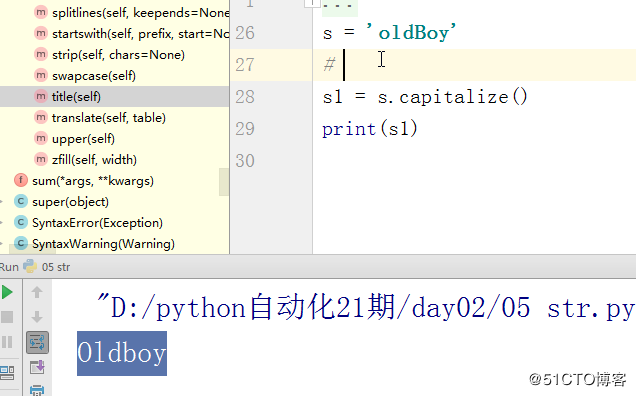Click class icon beside SyntaxWarning(Warning)
The height and width of the screenshot is (396, 636).
[21, 243]
